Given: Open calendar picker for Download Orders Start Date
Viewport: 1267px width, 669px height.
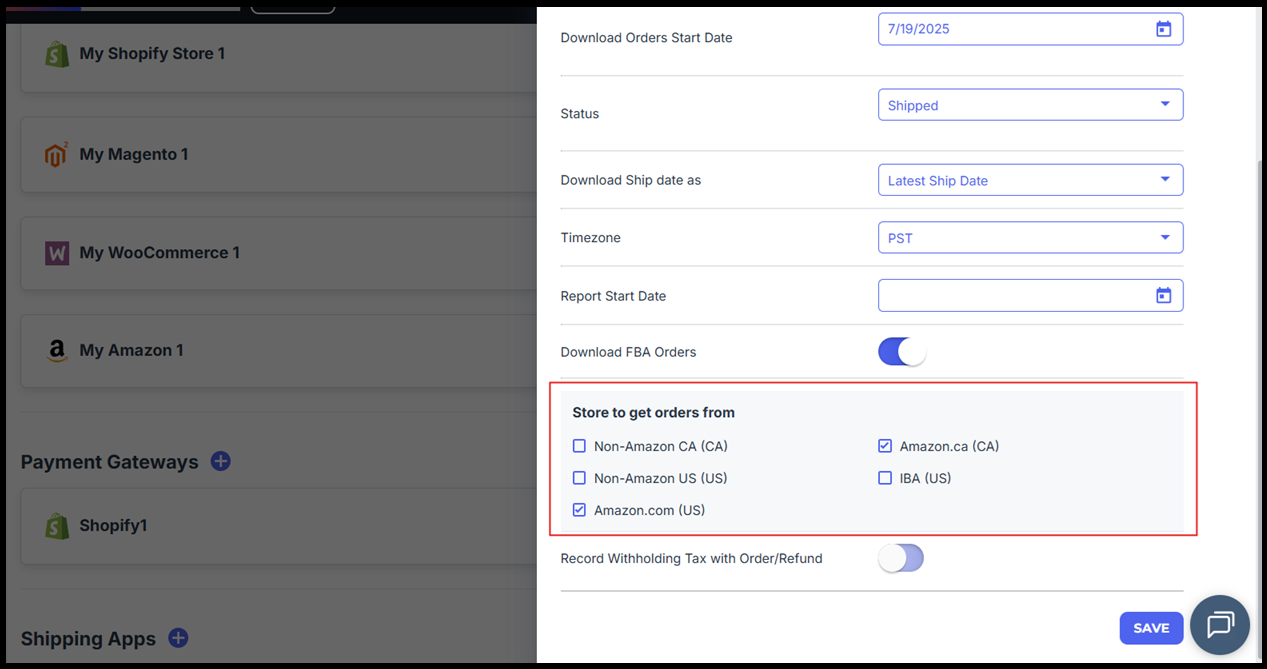Looking at the screenshot, I should pos(1163,29).
